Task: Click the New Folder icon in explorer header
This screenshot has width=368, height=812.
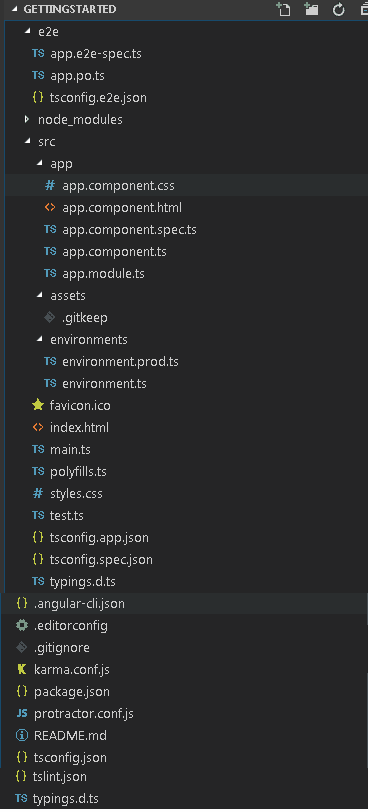Action: pyautogui.click(x=311, y=9)
